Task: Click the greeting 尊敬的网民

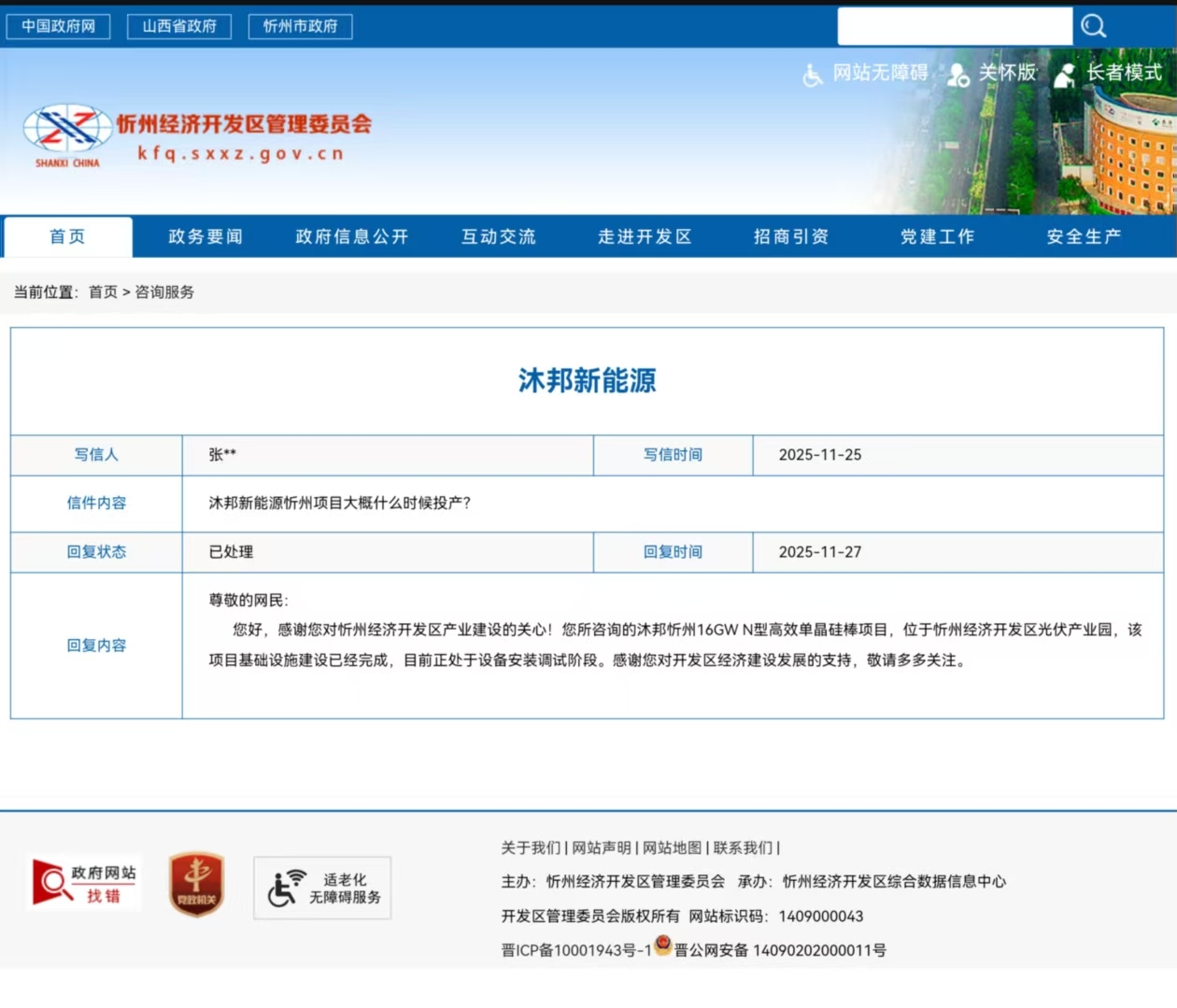Action: (248, 601)
